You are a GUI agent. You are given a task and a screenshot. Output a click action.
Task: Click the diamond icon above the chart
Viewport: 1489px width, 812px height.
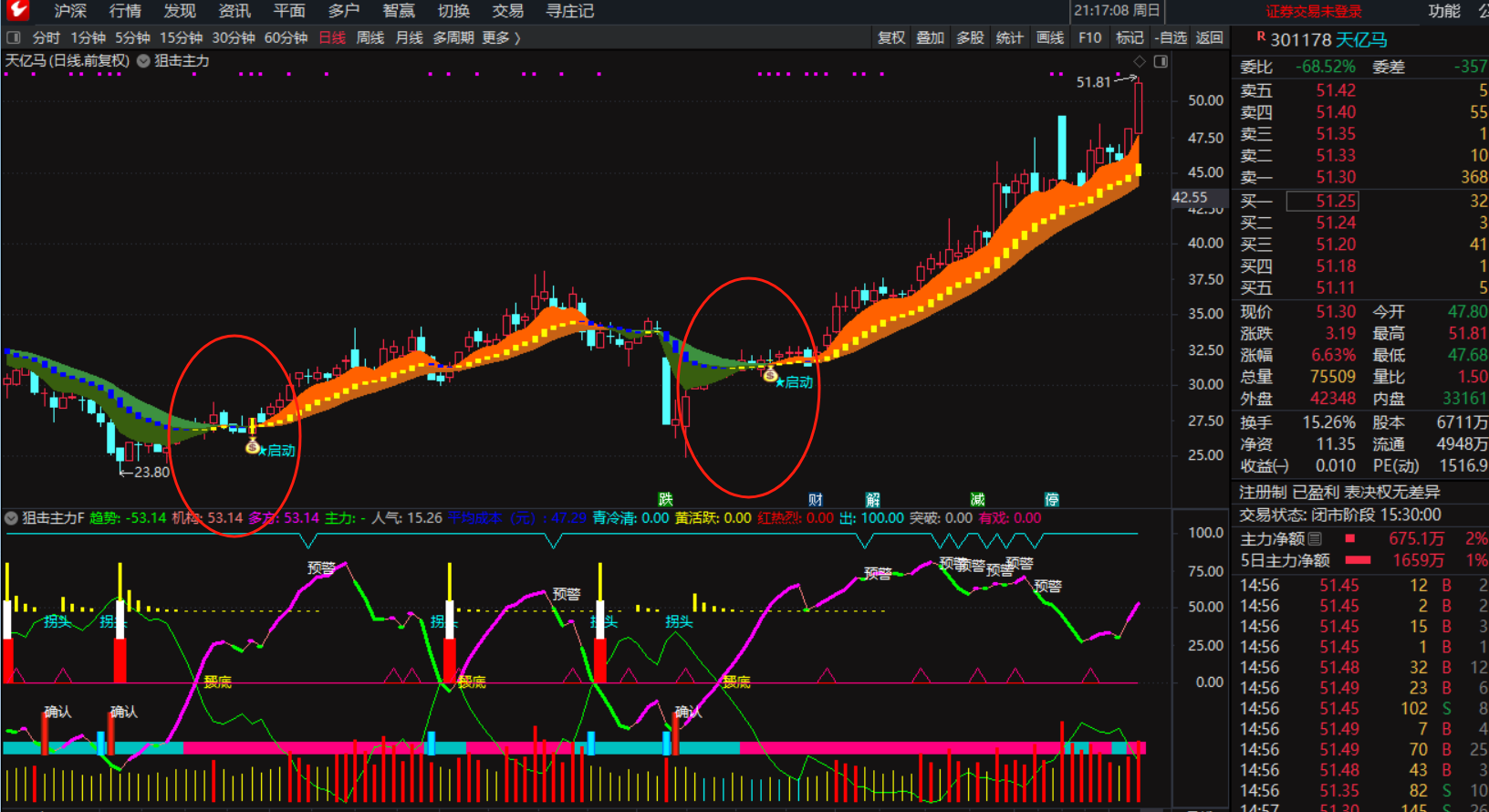pos(1139,61)
